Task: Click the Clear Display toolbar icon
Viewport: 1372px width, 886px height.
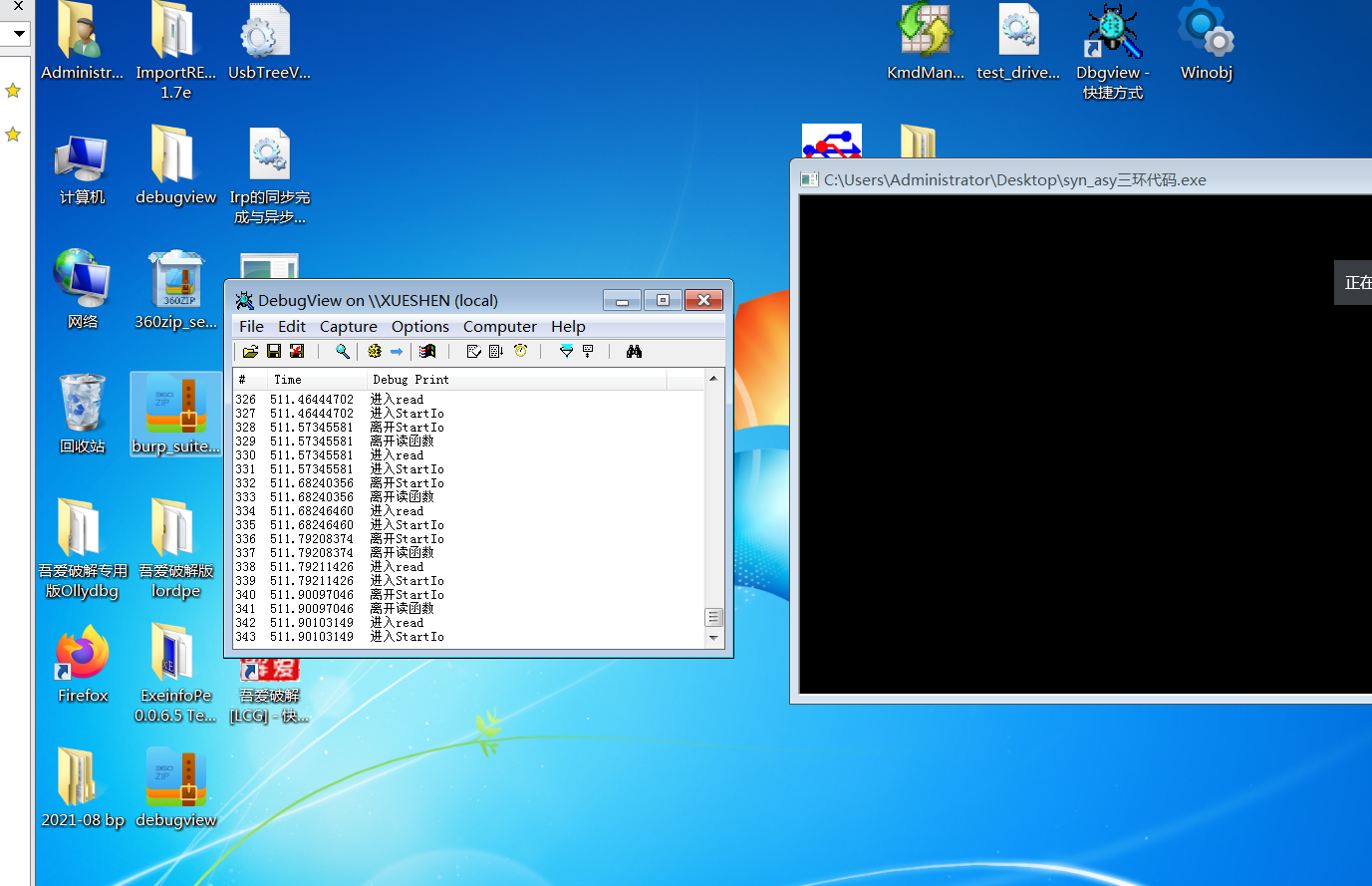Action: (474, 352)
